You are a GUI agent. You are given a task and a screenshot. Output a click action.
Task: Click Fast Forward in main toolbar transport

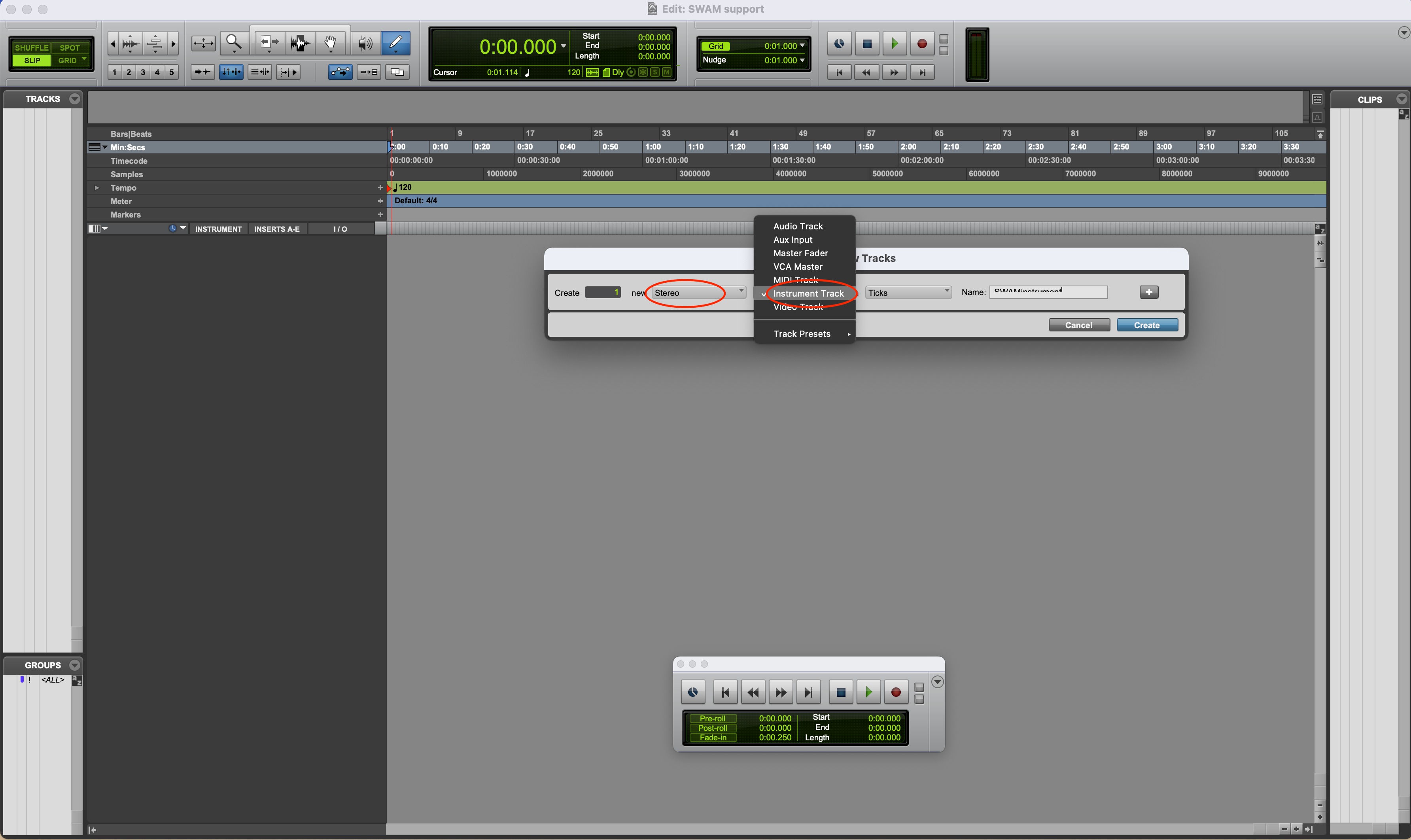point(894,72)
